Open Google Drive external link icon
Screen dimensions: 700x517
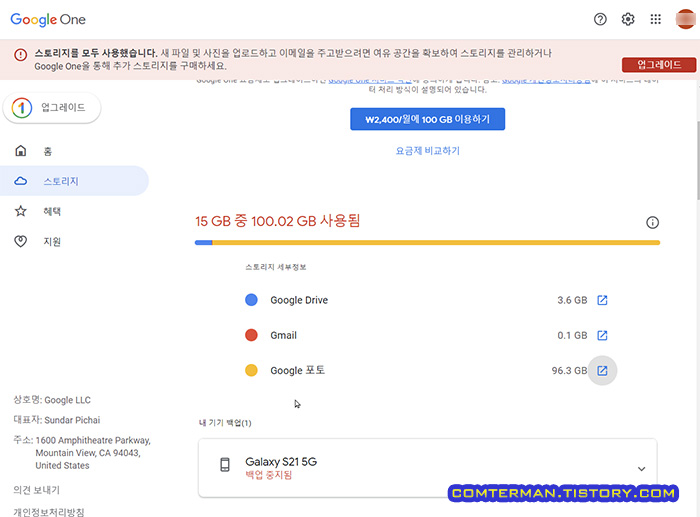tap(602, 300)
